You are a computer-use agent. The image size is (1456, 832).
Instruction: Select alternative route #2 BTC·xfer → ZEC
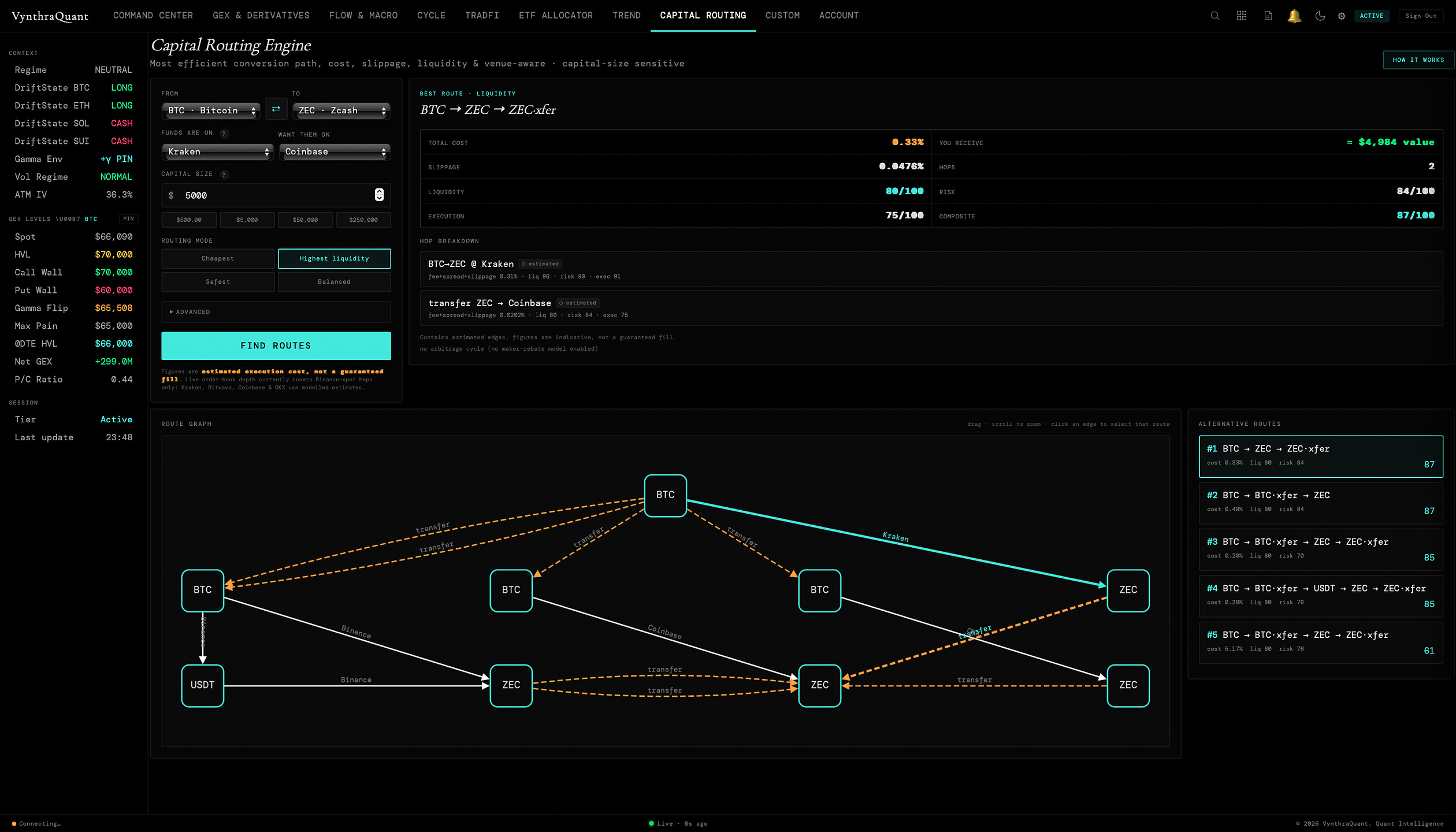click(x=1321, y=503)
